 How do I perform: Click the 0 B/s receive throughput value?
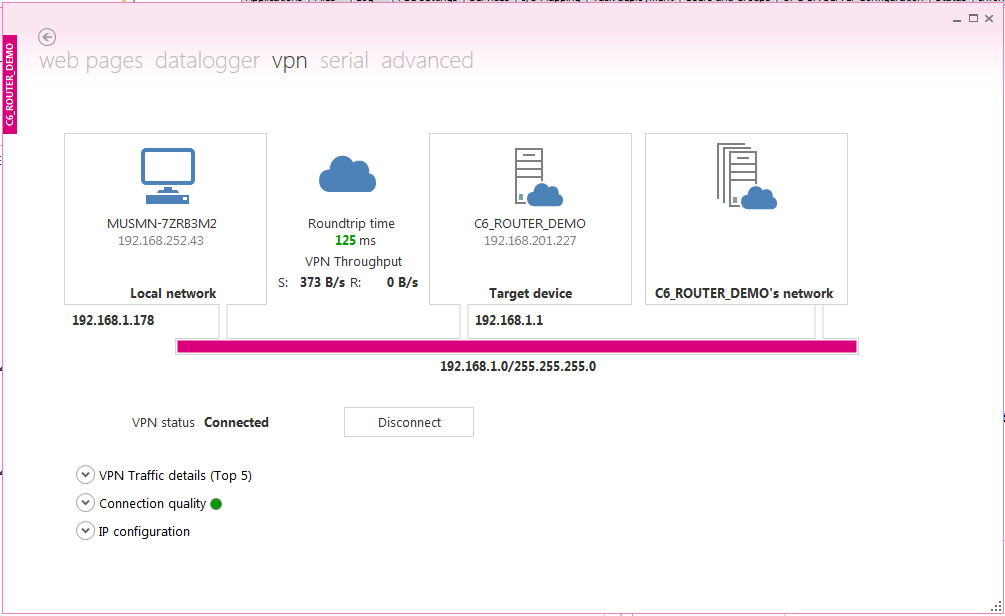coord(403,283)
